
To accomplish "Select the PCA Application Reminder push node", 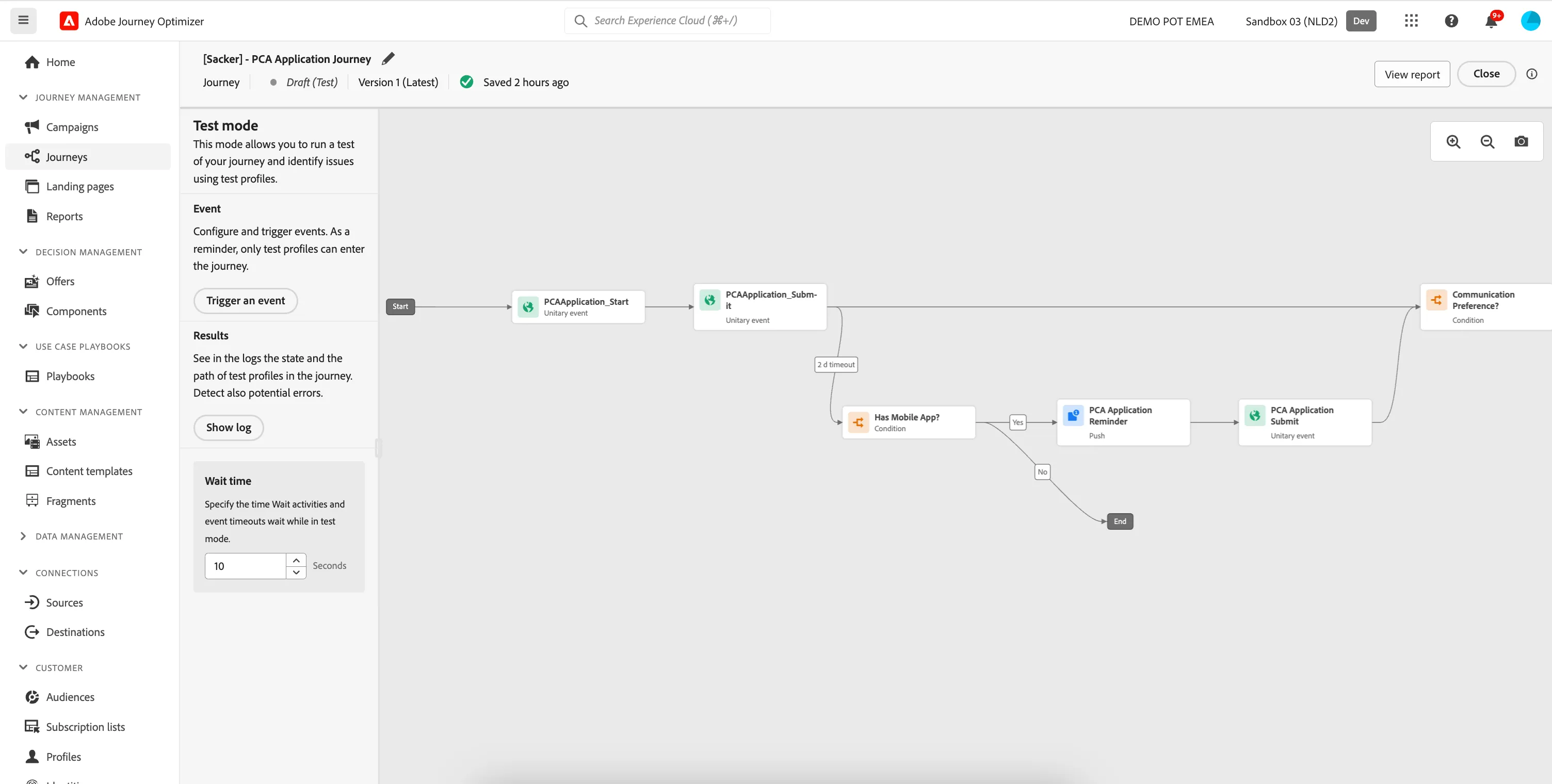I will click(x=1123, y=422).
